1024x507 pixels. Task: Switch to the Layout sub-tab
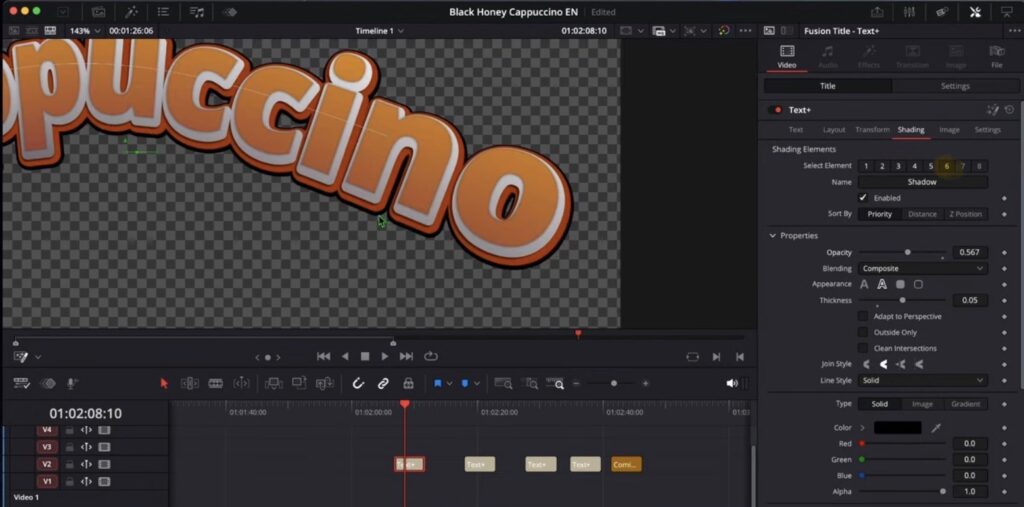834,129
